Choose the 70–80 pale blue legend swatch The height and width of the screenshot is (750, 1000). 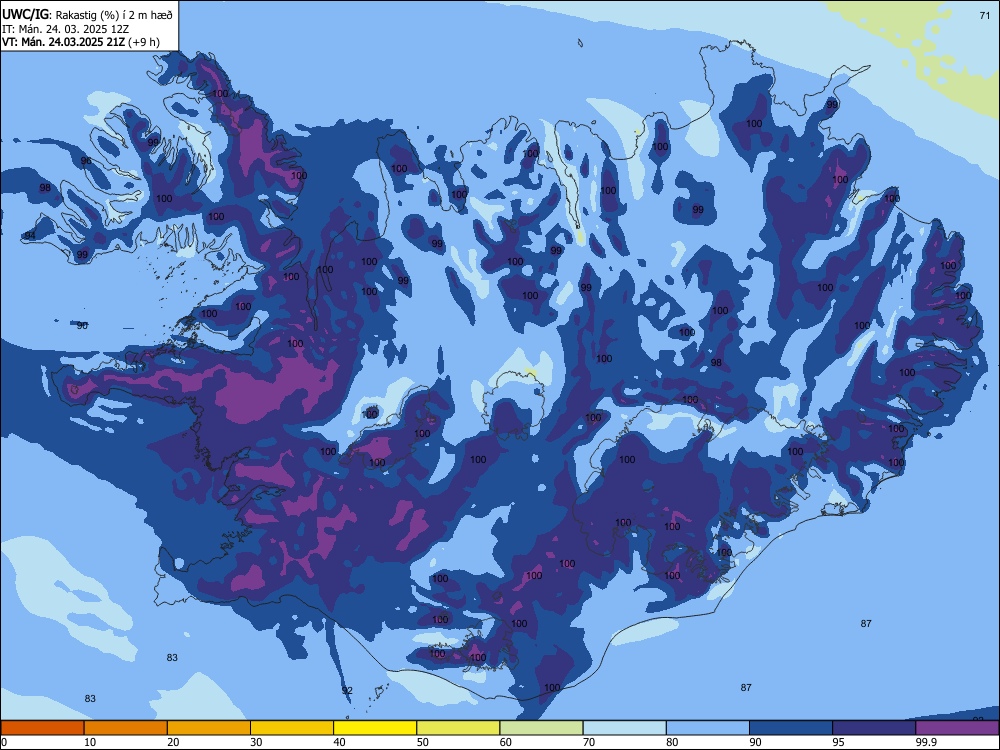click(x=624, y=728)
